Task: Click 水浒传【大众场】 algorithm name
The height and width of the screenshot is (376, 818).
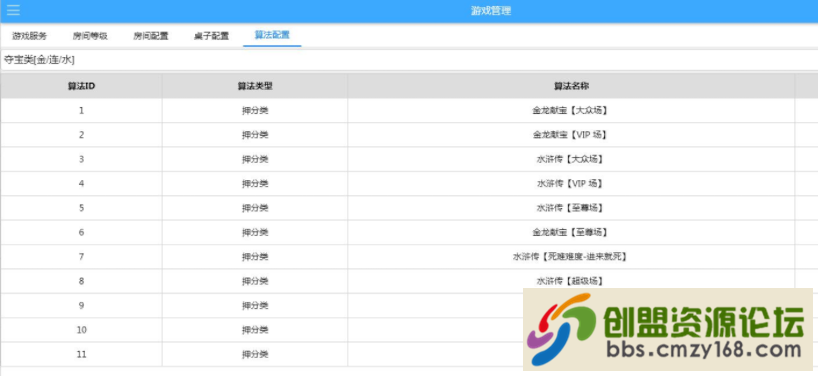Action: tap(571, 159)
